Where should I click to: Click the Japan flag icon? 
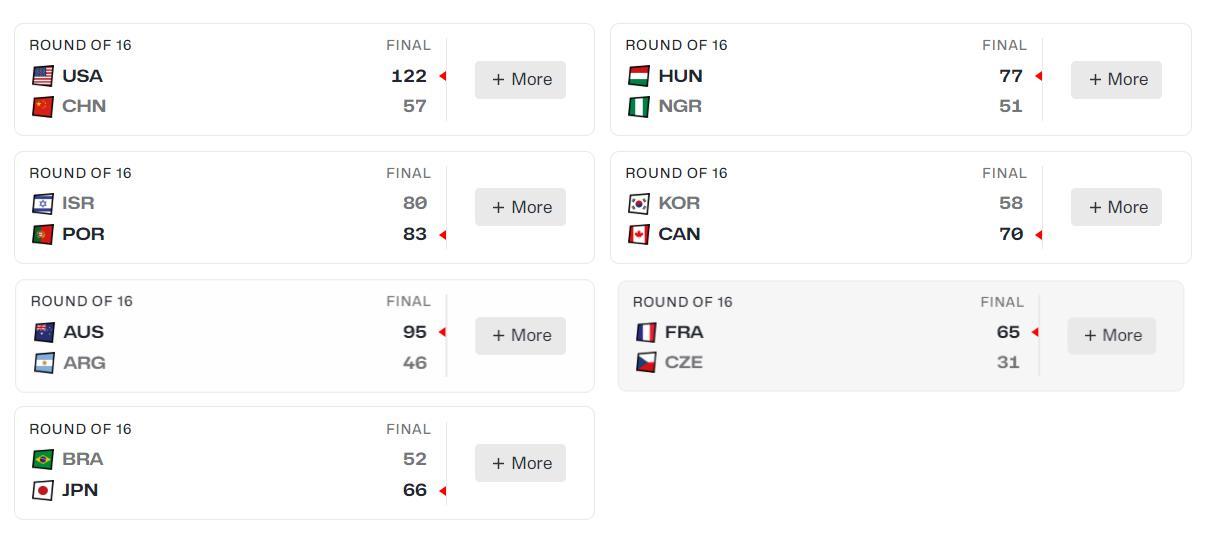click(42, 491)
